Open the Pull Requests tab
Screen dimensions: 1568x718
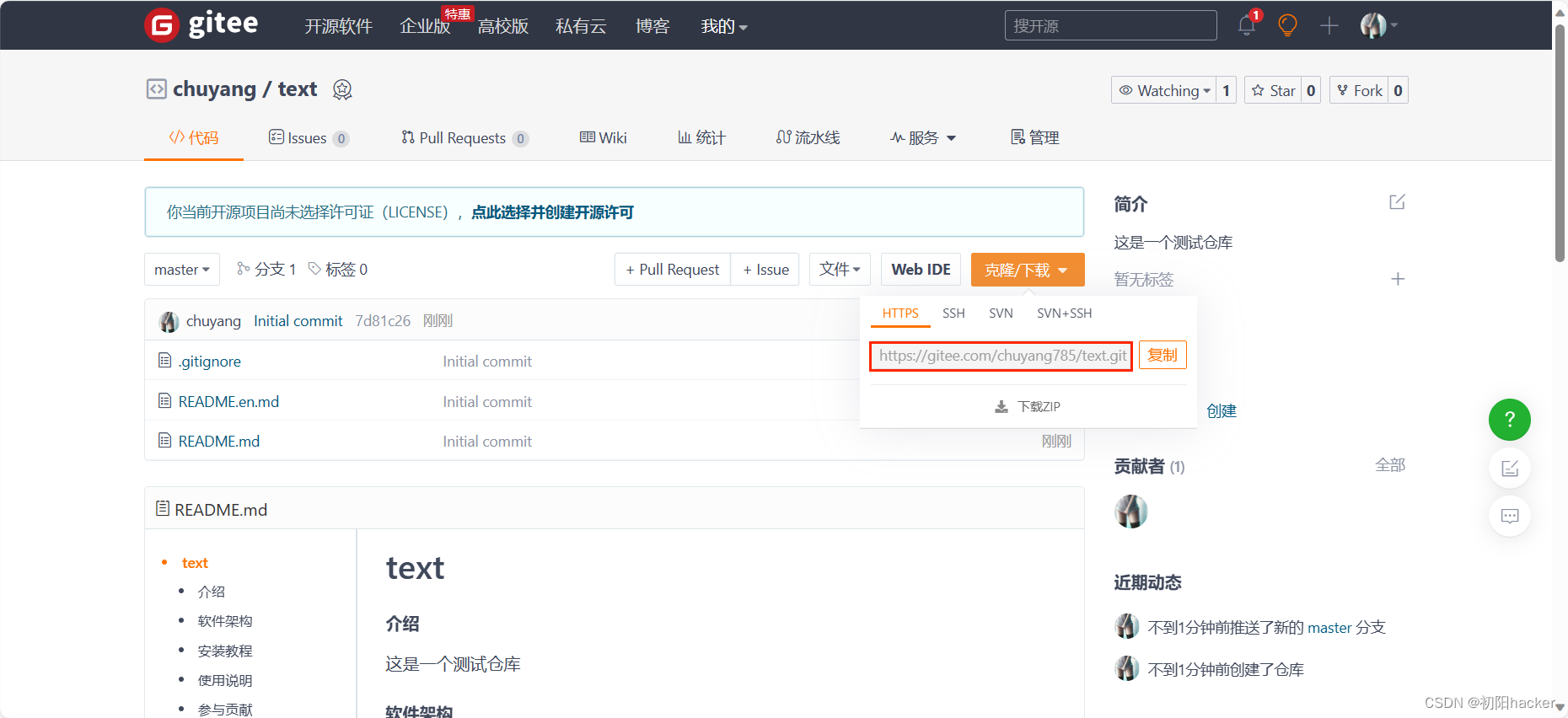coord(465,137)
